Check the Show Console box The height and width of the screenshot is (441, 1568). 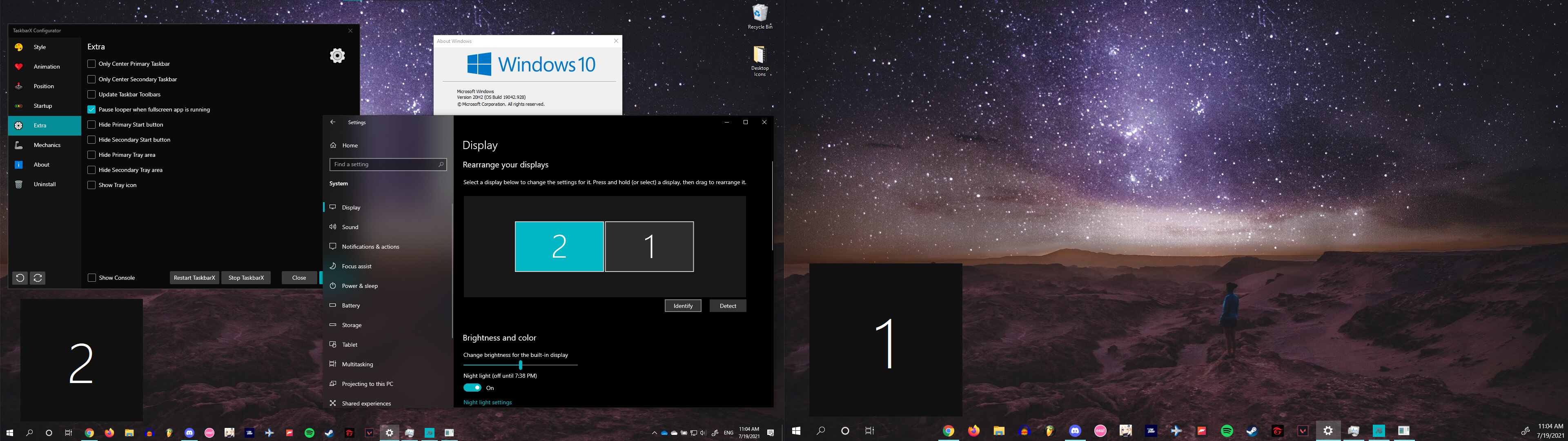click(x=92, y=278)
